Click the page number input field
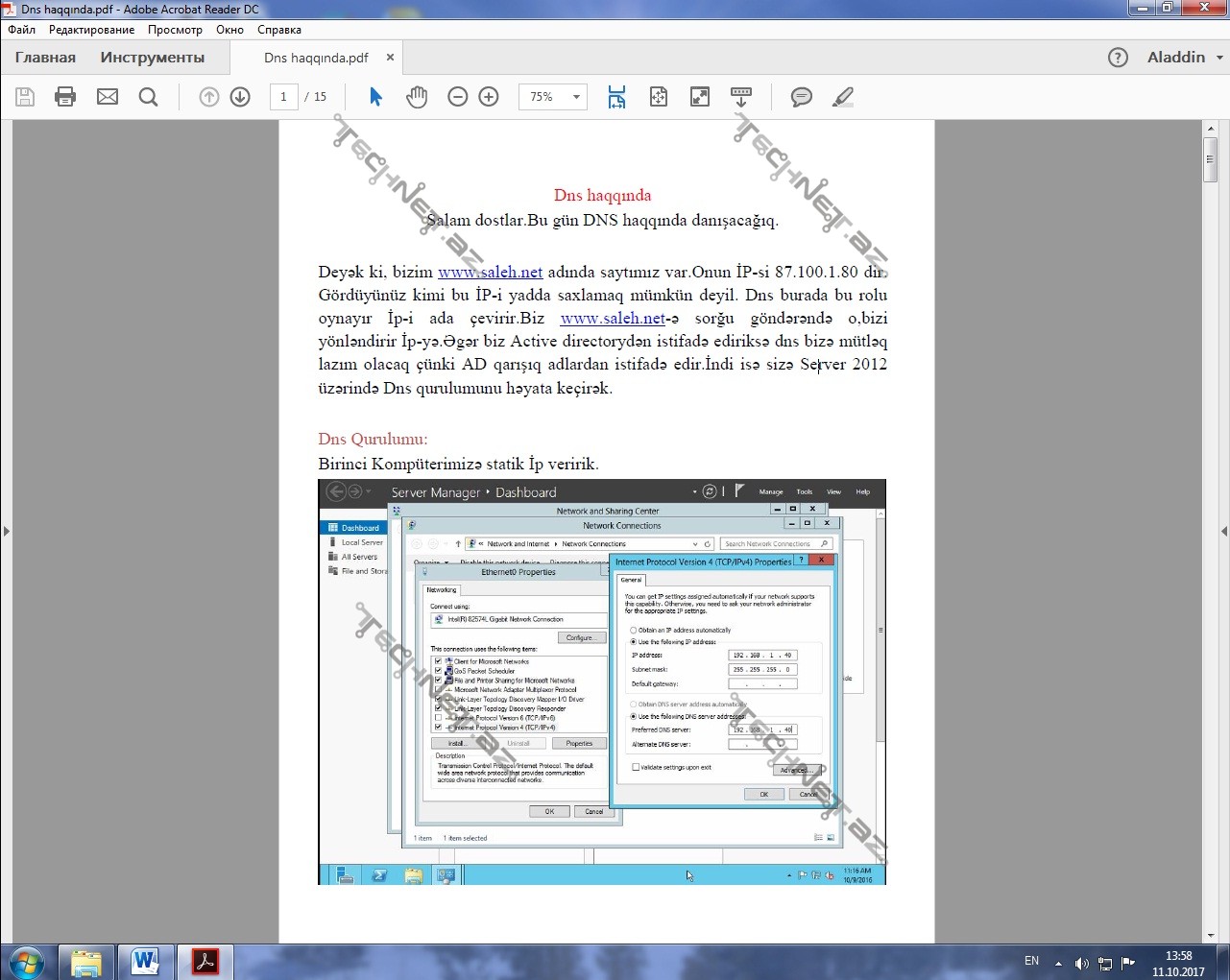This screenshot has height=980, width=1230. (x=283, y=97)
